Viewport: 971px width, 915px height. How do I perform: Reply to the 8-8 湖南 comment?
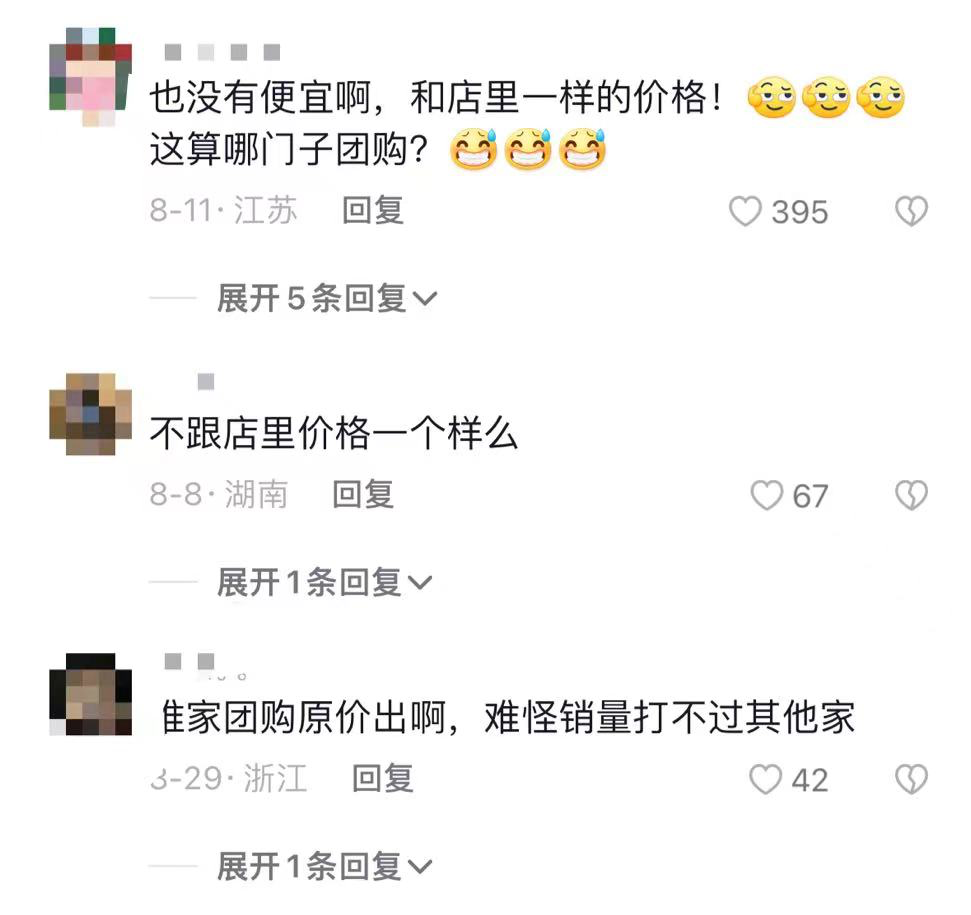pos(364,495)
